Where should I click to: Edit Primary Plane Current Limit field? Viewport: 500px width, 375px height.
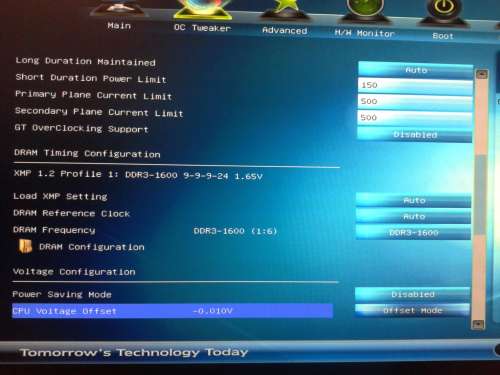(415, 101)
